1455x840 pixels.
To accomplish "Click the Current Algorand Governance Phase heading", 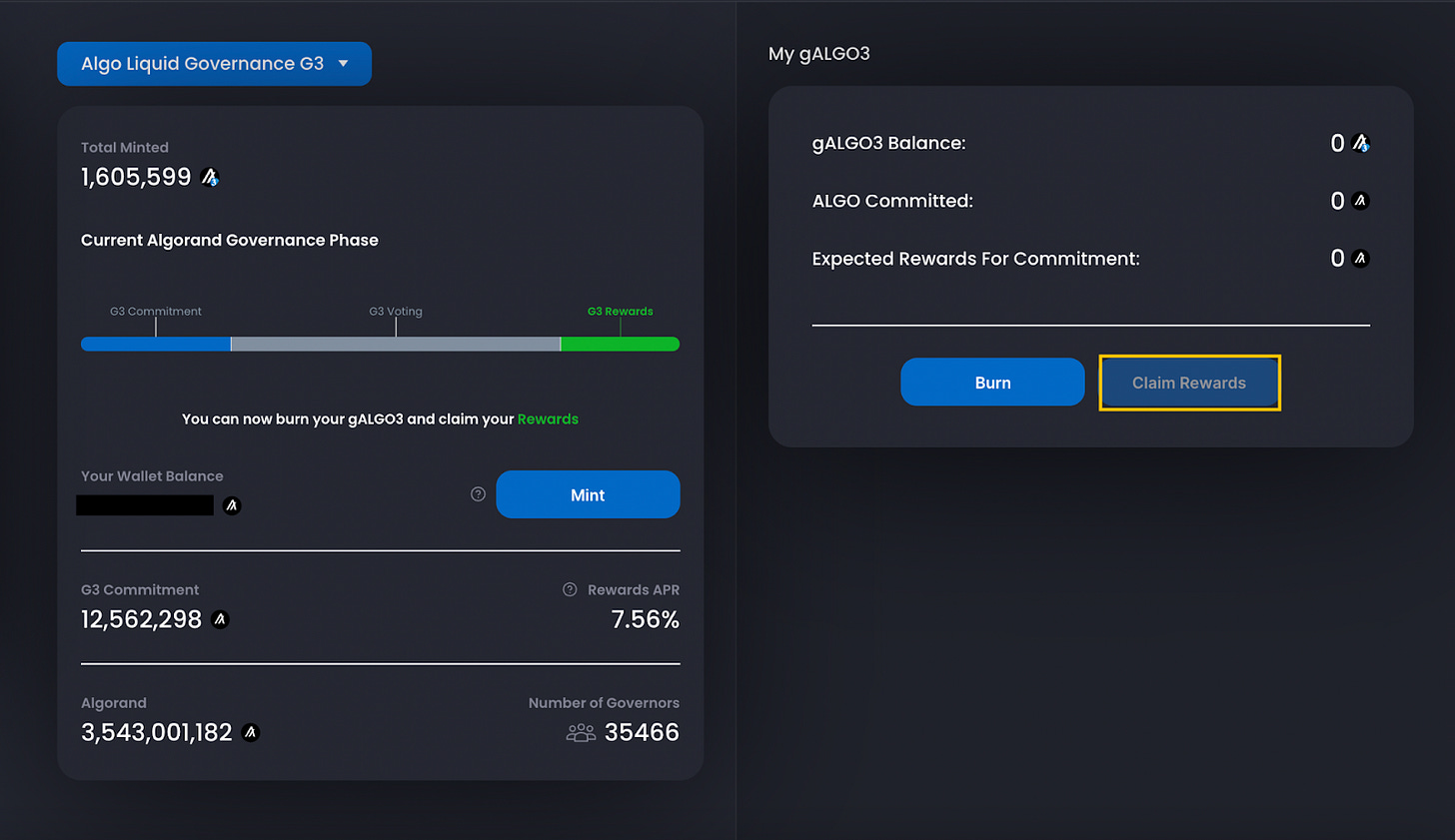I will coord(230,240).
